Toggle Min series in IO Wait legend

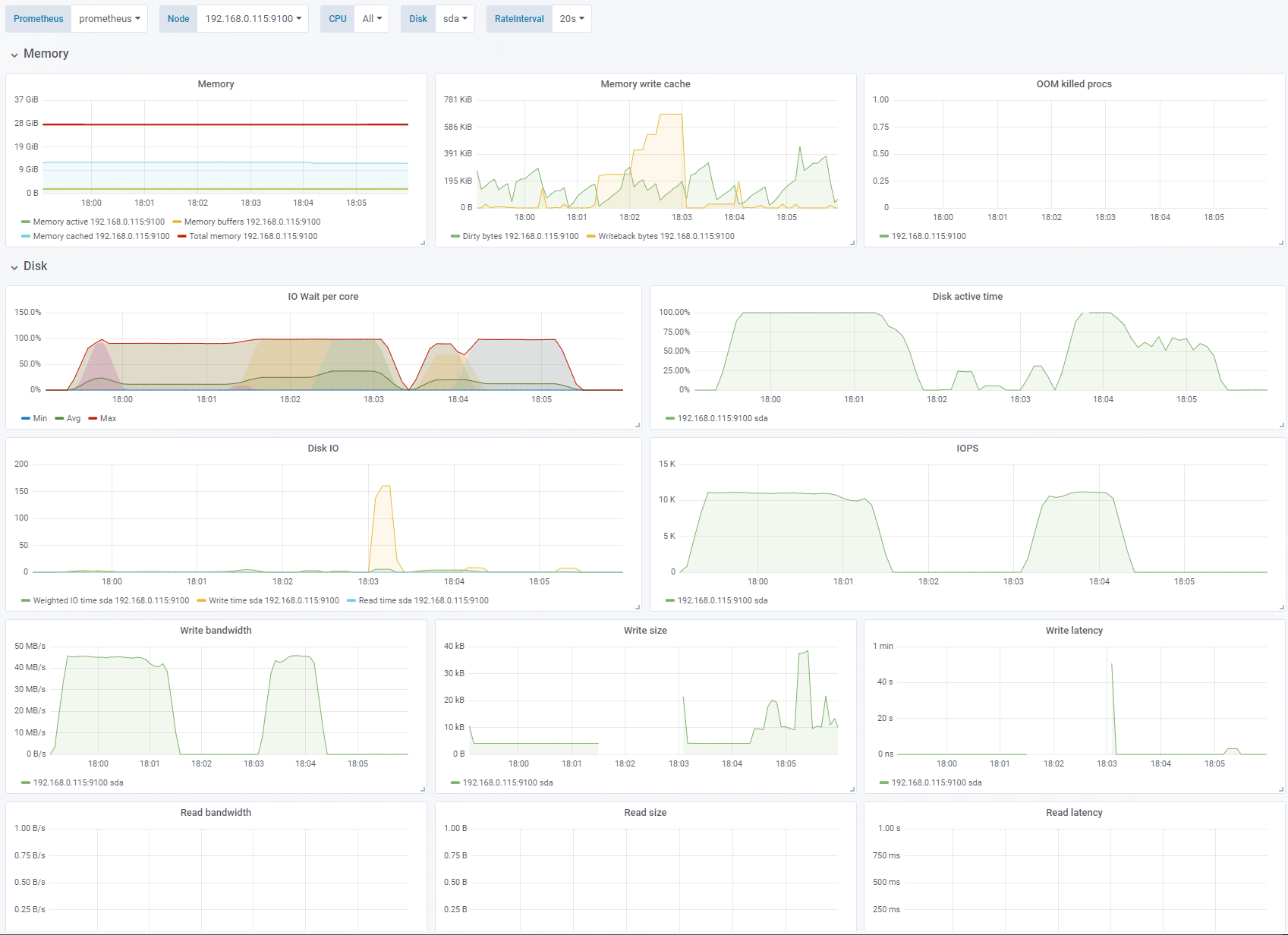point(40,418)
